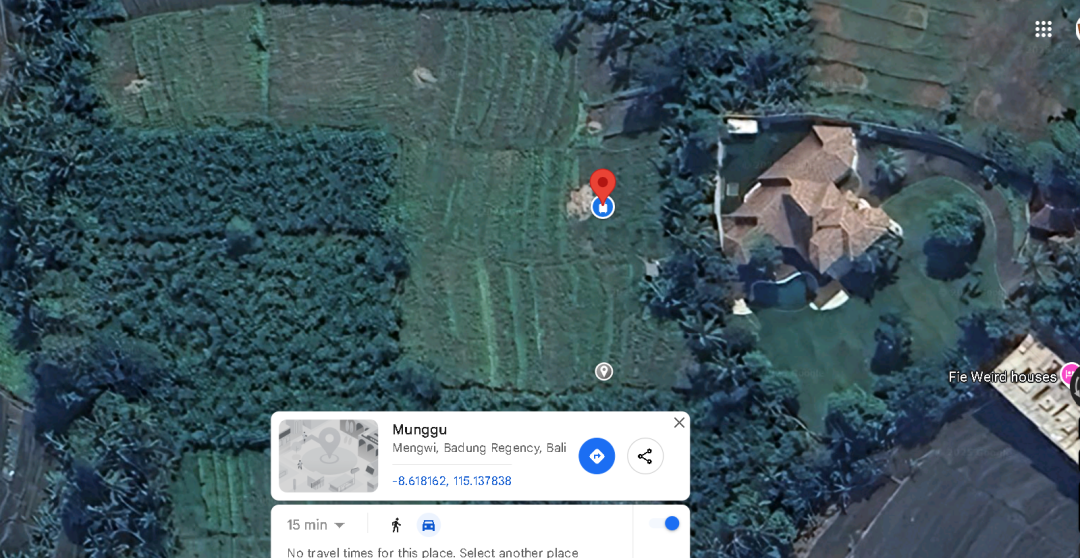
Task: Click the red dropped pin marker
Action: [x=603, y=185]
